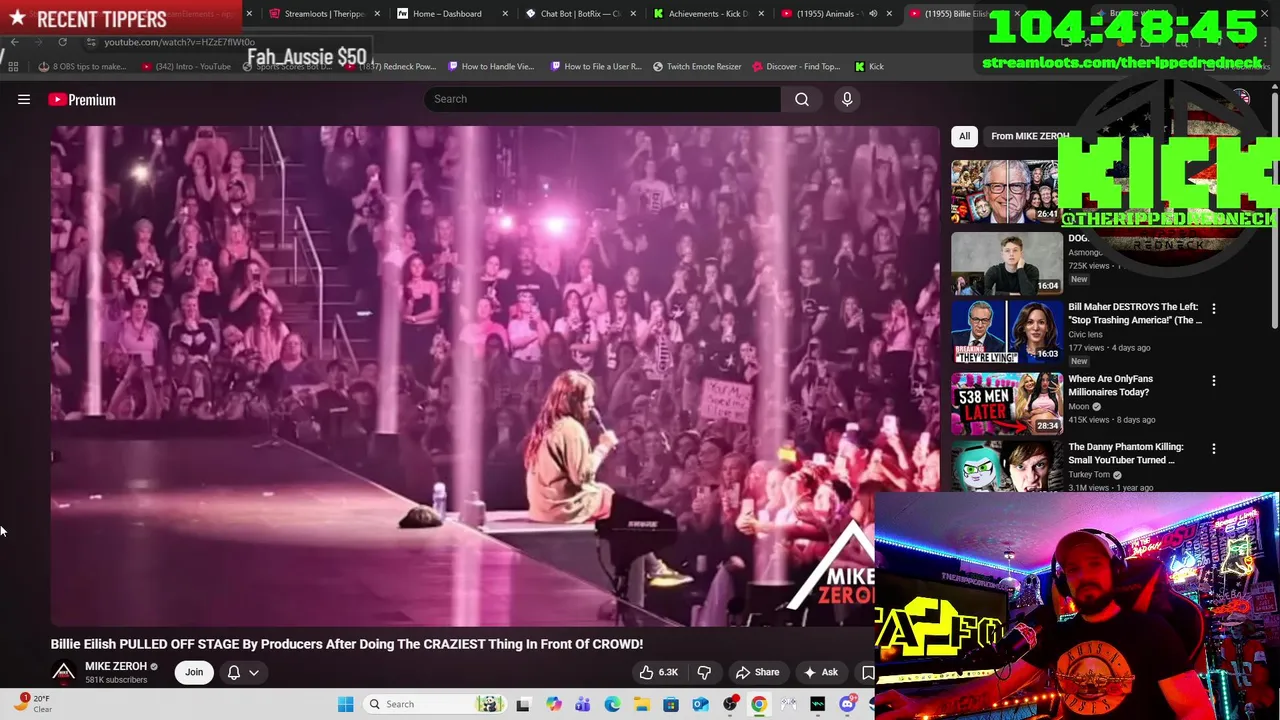
Task: Mute the Animals tab audio icon
Action: [873, 13]
